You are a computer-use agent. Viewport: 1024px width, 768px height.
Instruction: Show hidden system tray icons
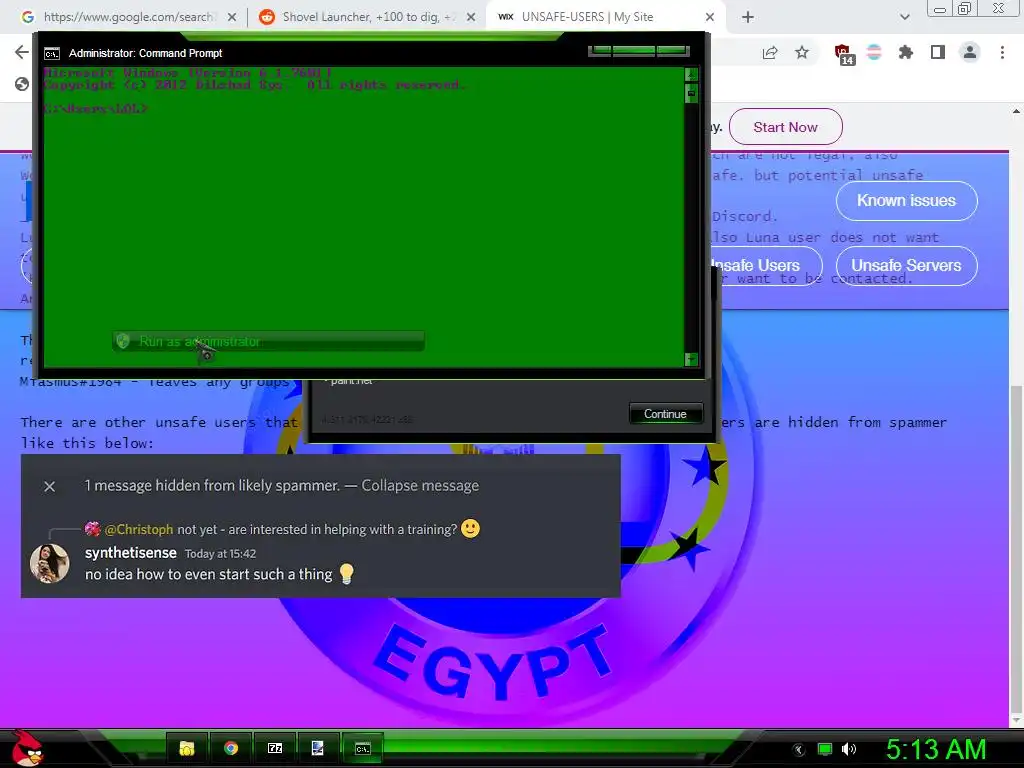799,749
